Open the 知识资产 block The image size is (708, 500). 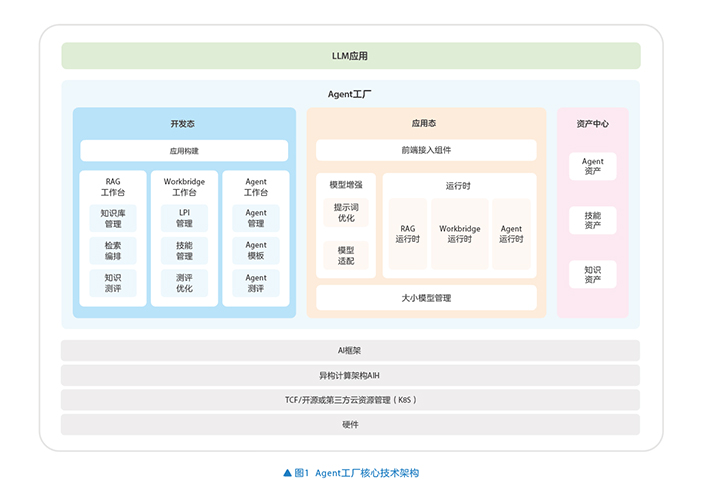592,275
